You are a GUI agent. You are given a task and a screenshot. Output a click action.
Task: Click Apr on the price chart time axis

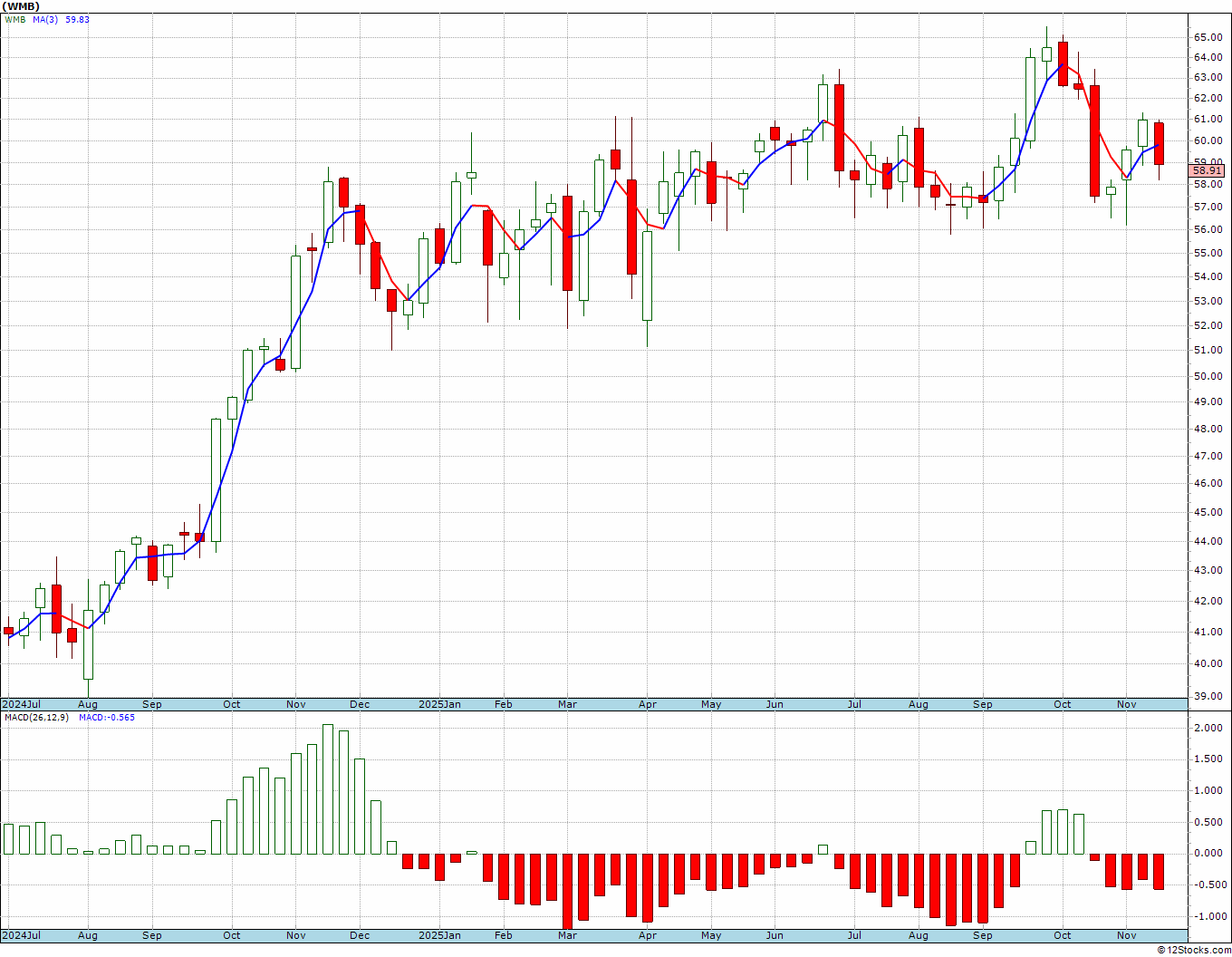click(648, 704)
